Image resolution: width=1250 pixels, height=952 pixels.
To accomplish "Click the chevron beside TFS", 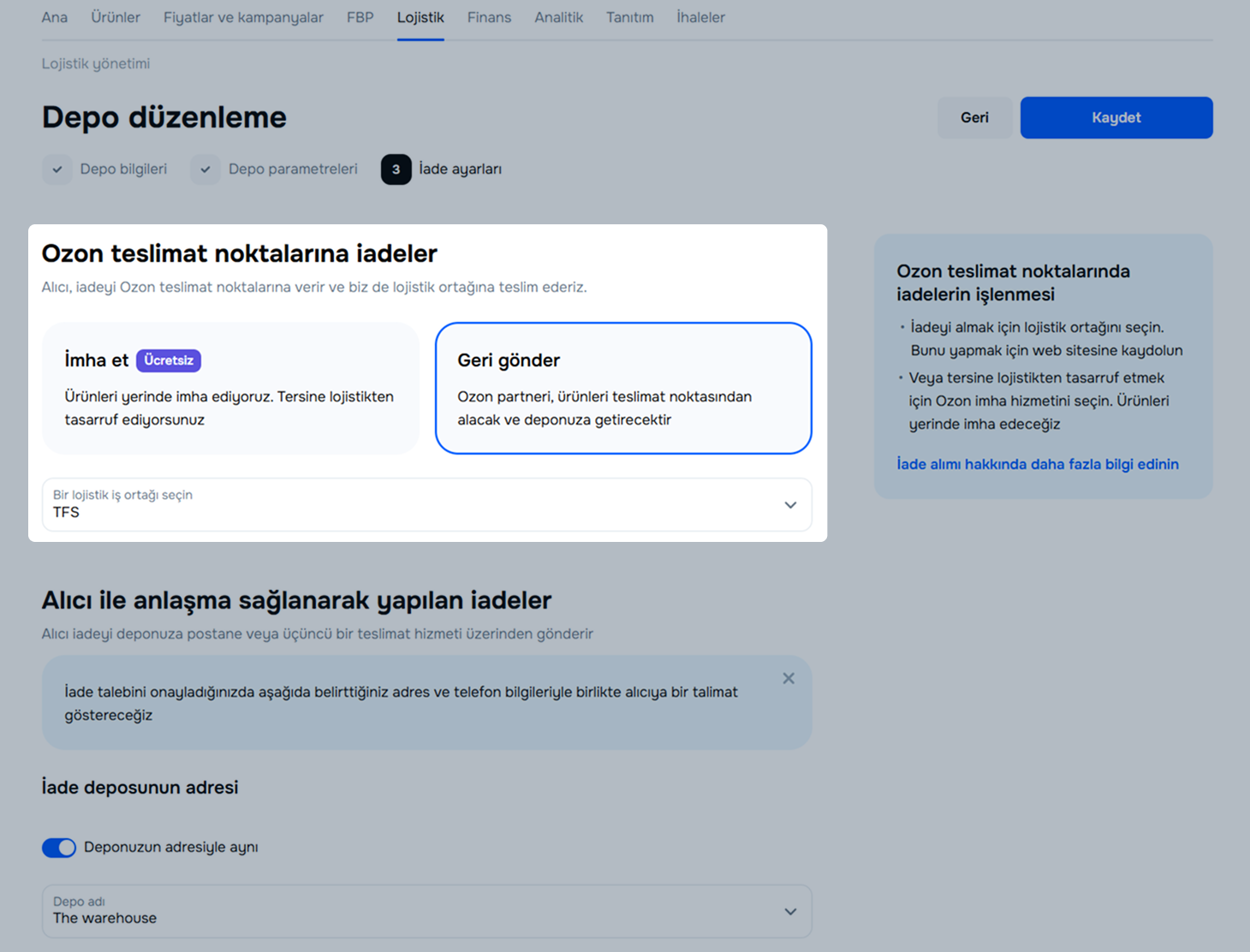I will click(x=790, y=505).
